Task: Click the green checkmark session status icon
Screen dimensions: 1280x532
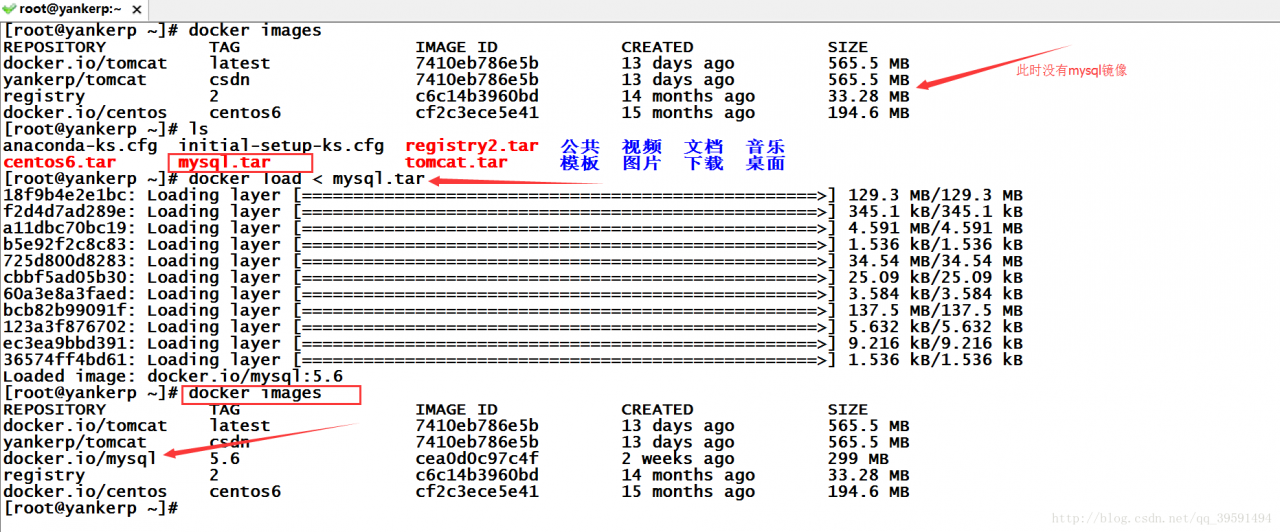Action: click(9, 9)
